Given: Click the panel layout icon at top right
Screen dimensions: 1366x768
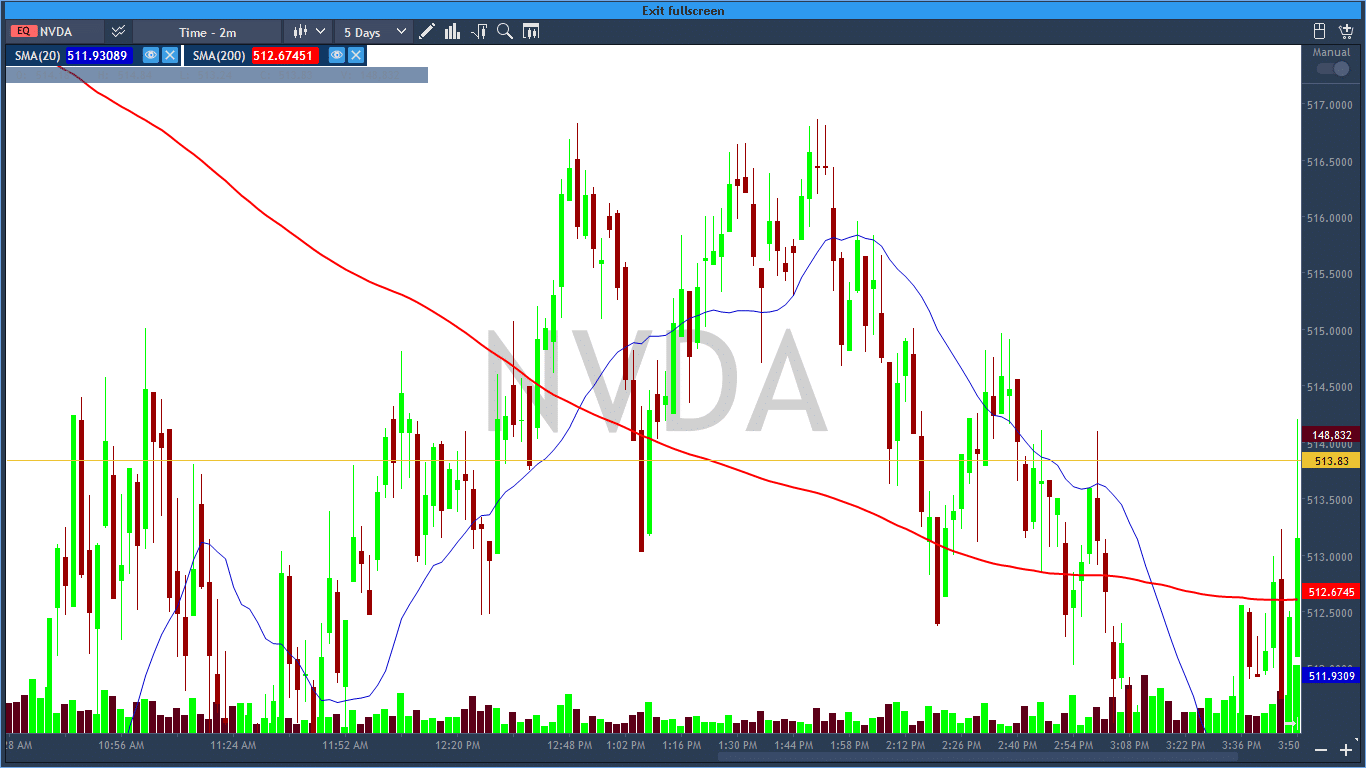Looking at the screenshot, I should (1320, 31).
